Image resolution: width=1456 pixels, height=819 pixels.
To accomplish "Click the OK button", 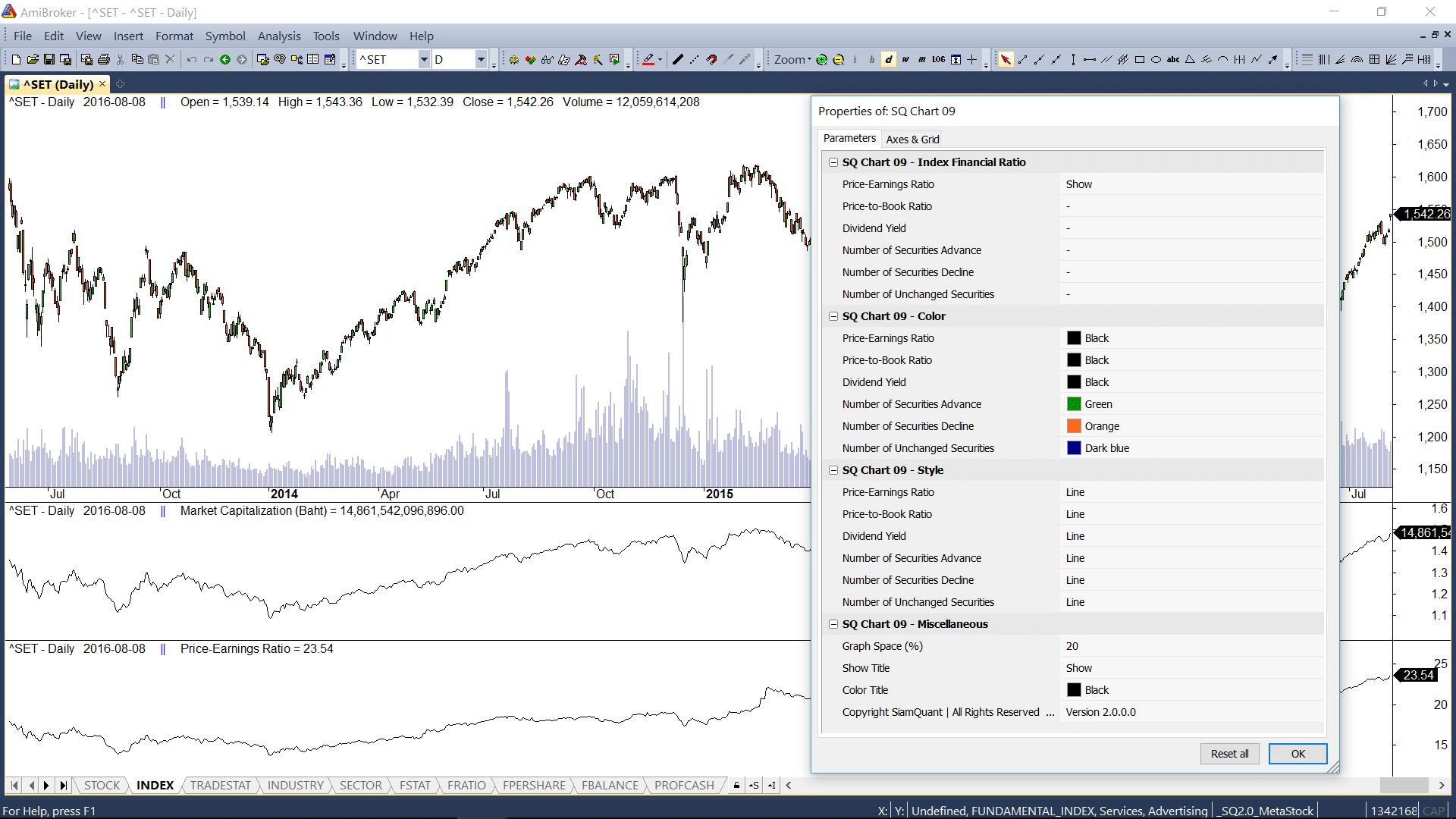I will point(1298,754).
